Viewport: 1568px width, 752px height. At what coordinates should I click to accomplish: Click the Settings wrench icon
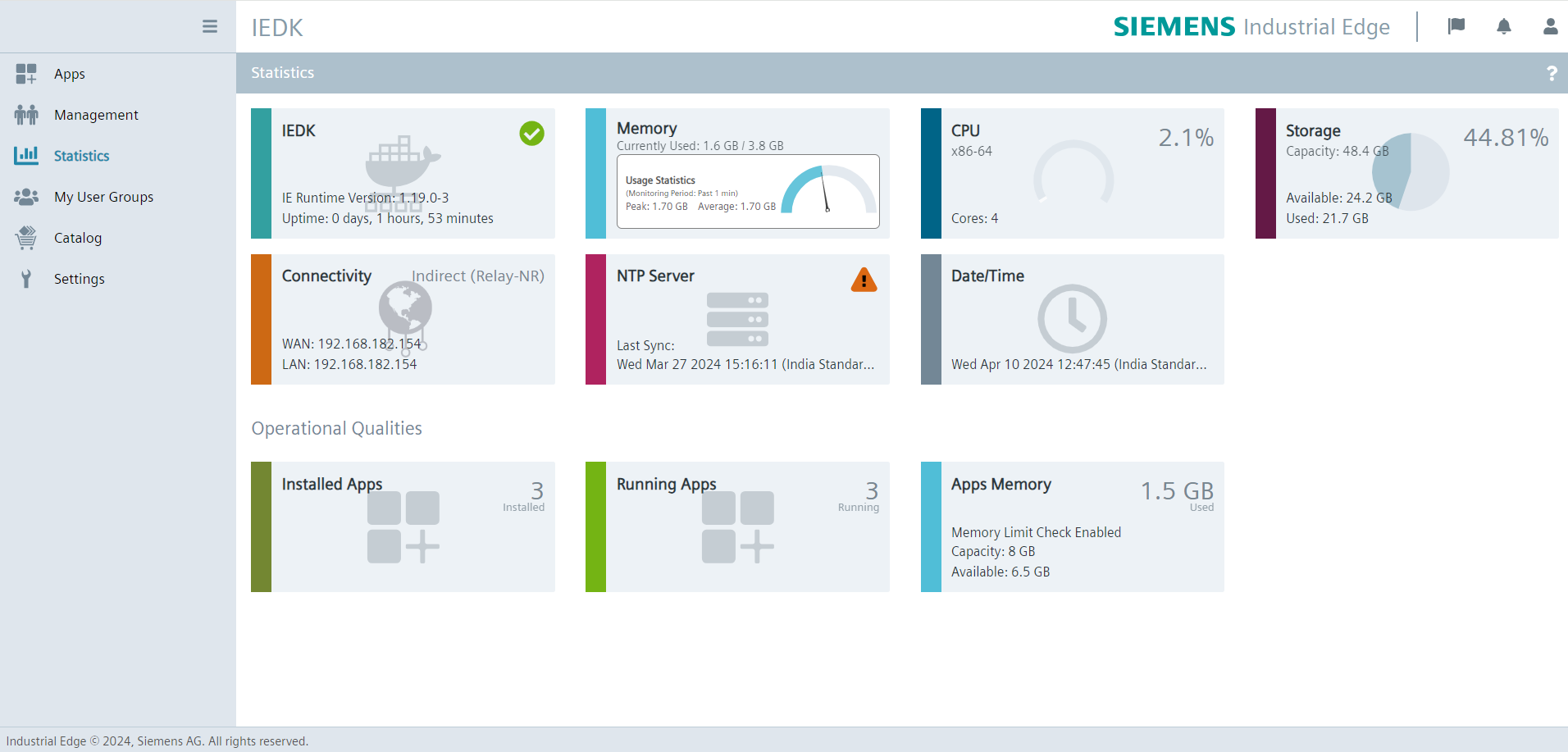[26, 279]
